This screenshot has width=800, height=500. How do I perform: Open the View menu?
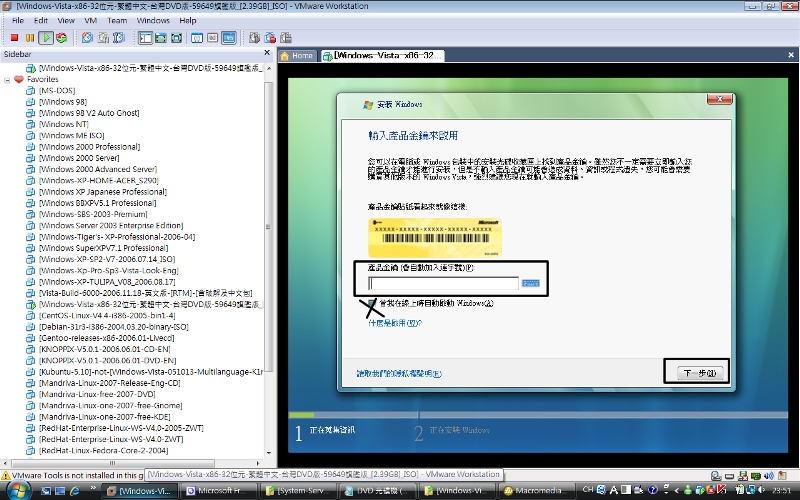tap(66, 20)
